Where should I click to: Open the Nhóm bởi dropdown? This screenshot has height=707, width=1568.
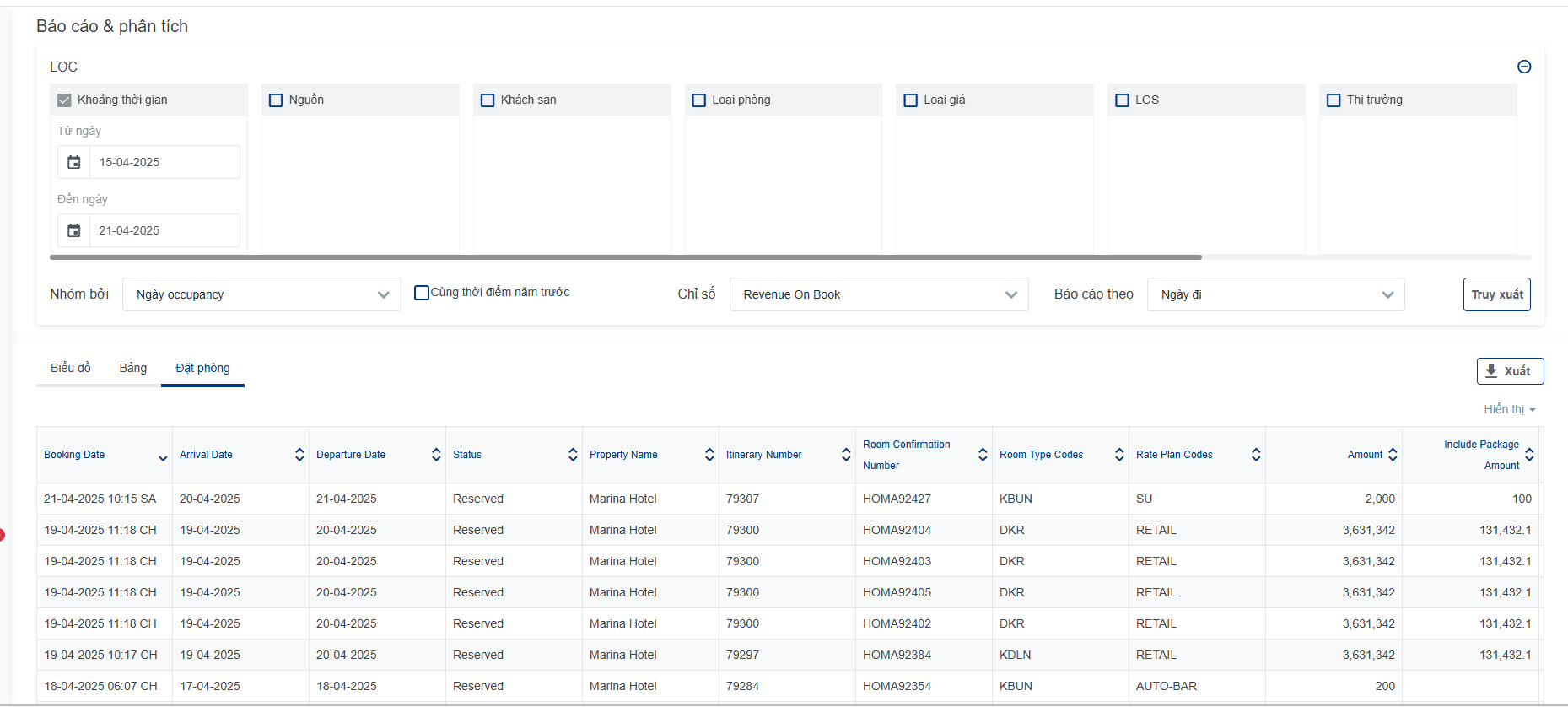coord(261,294)
